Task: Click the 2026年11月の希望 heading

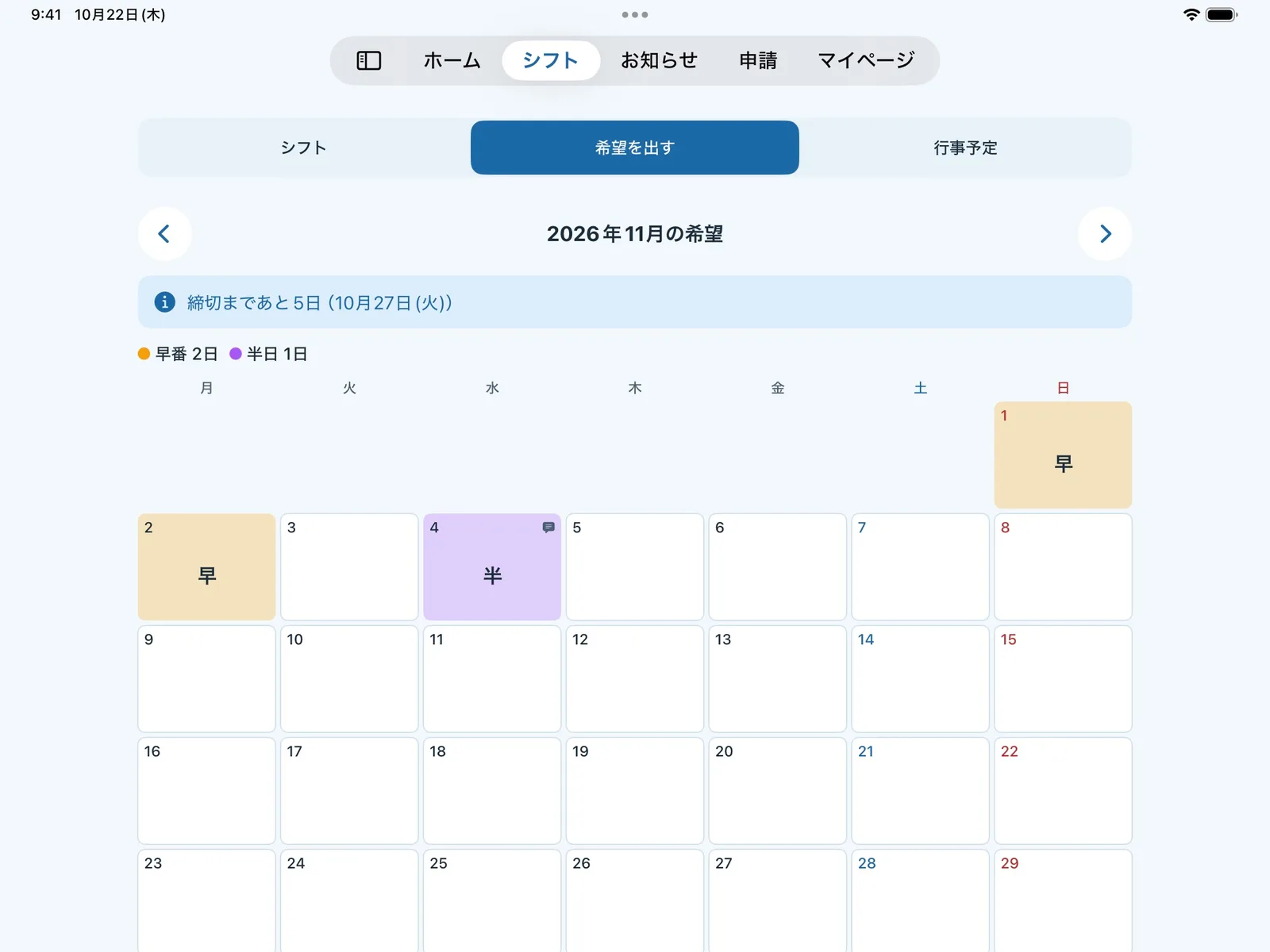Action: coord(635,234)
